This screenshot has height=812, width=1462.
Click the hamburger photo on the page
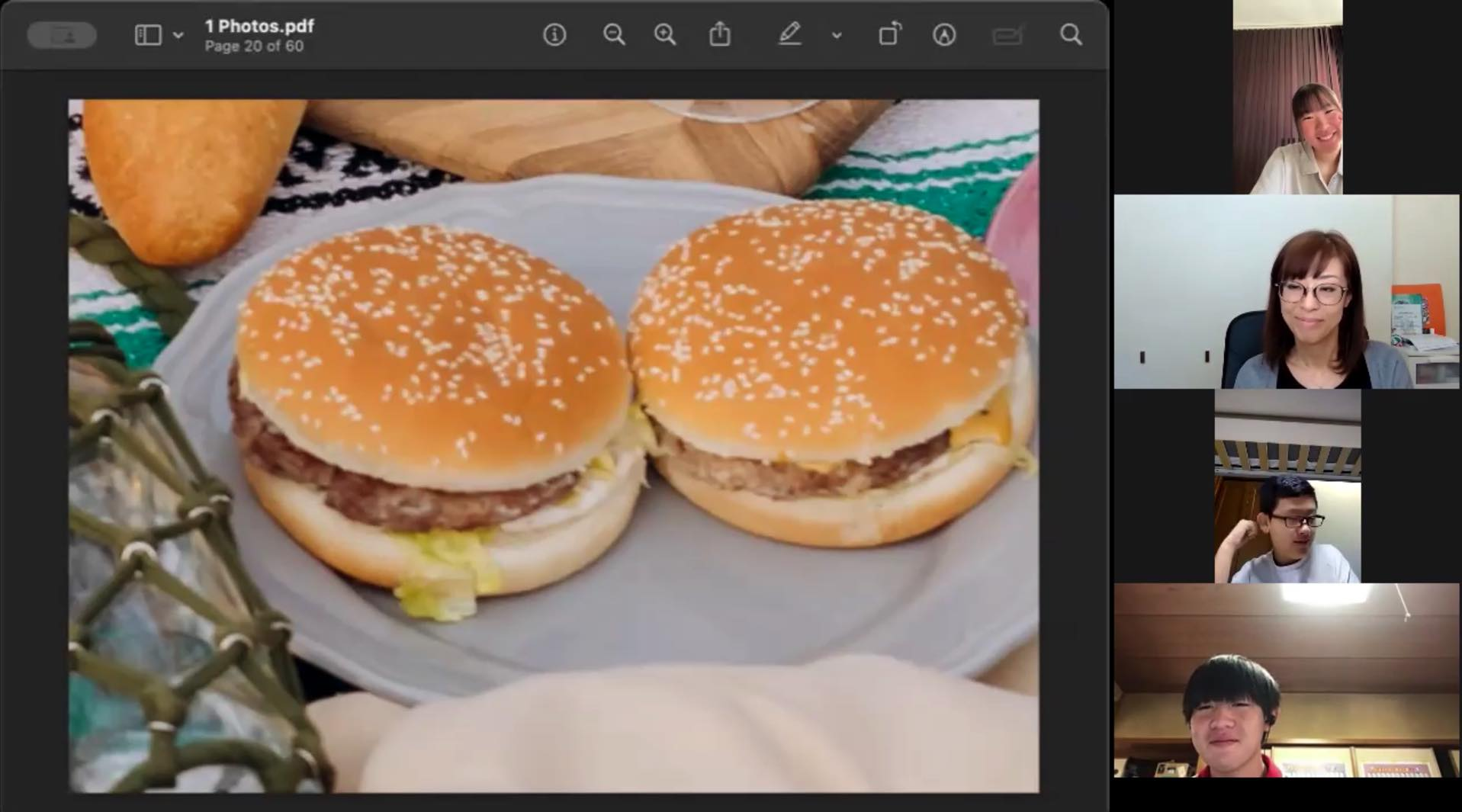pos(554,446)
